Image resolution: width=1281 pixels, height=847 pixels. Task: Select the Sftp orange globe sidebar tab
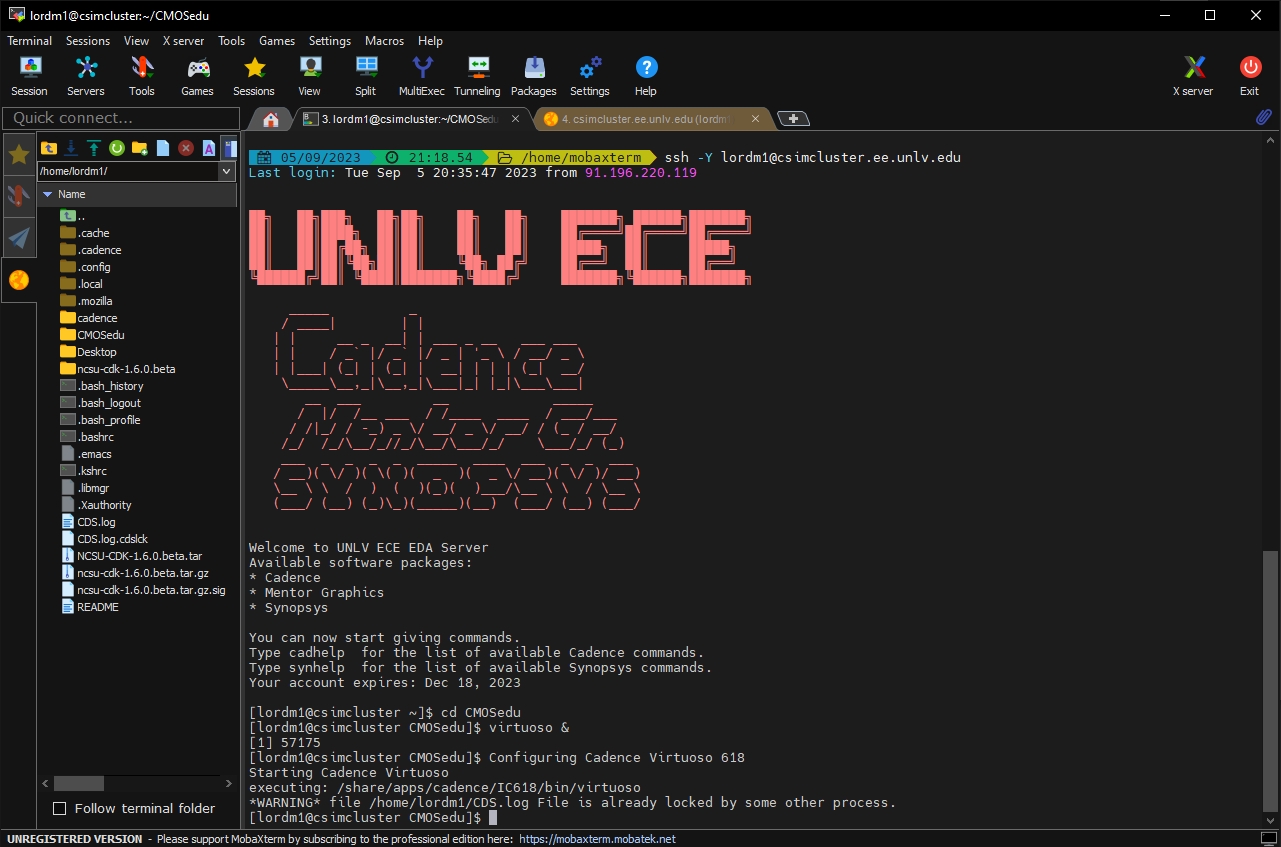click(x=19, y=280)
